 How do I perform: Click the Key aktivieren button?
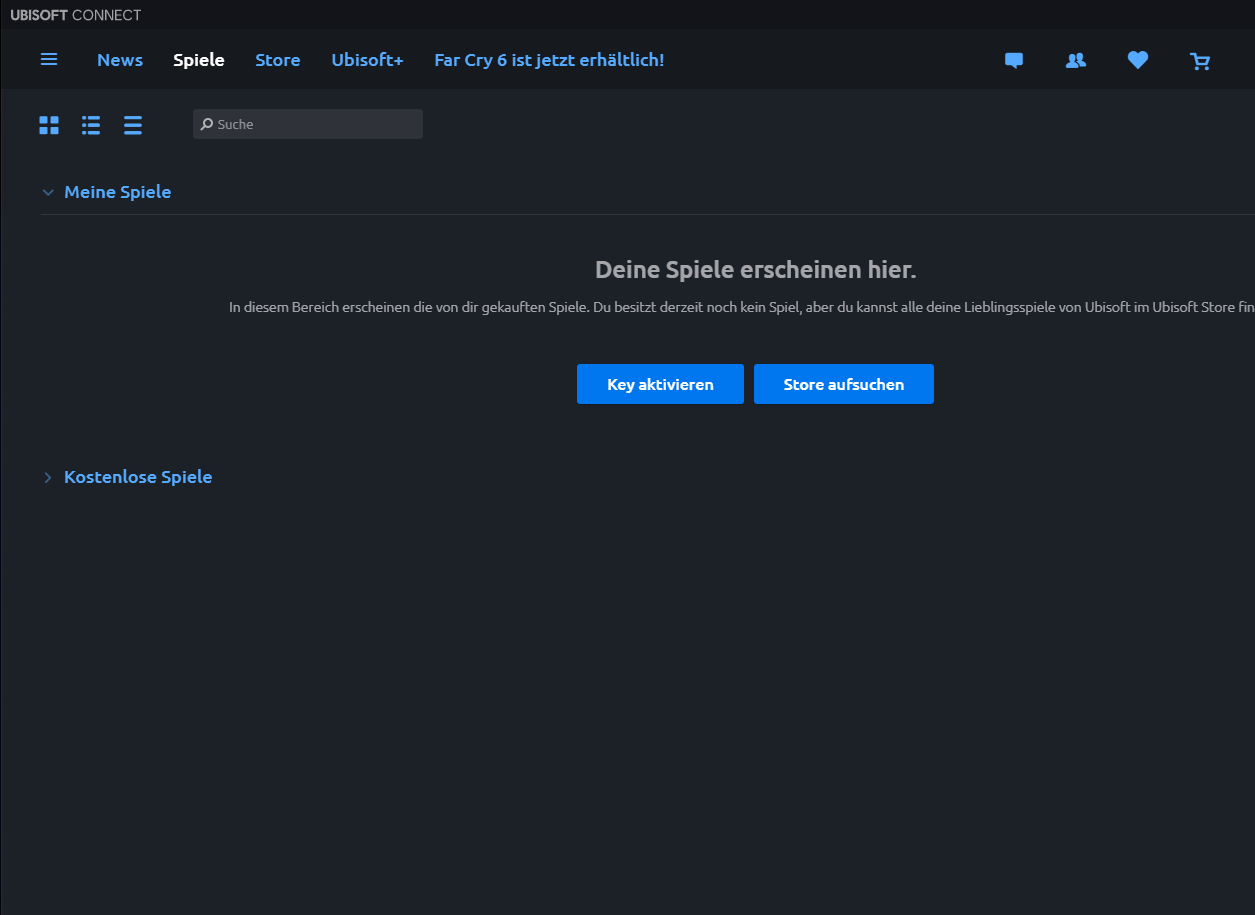click(660, 384)
